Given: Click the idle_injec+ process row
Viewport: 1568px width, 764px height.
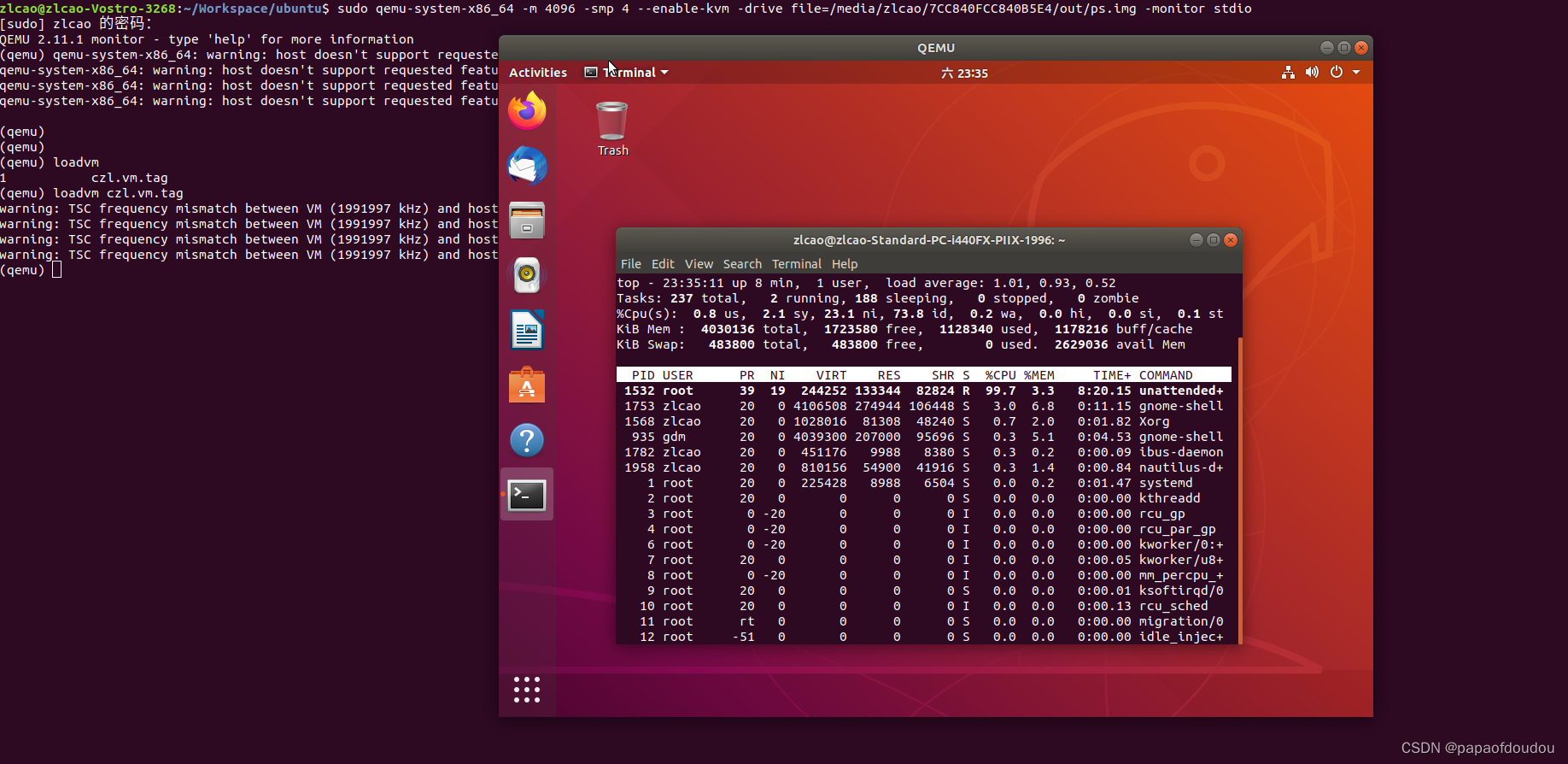Looking at the screenshot, I should coord(924,637).
